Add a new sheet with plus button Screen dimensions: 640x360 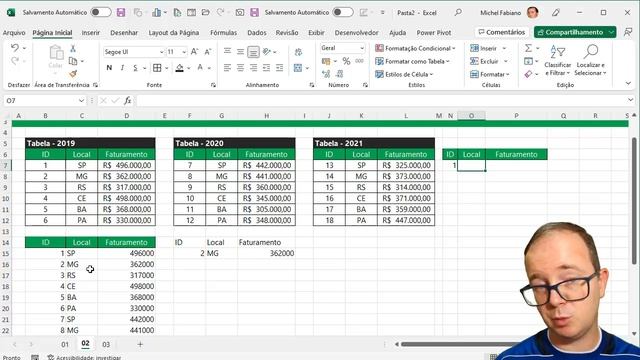pos(140,344)
